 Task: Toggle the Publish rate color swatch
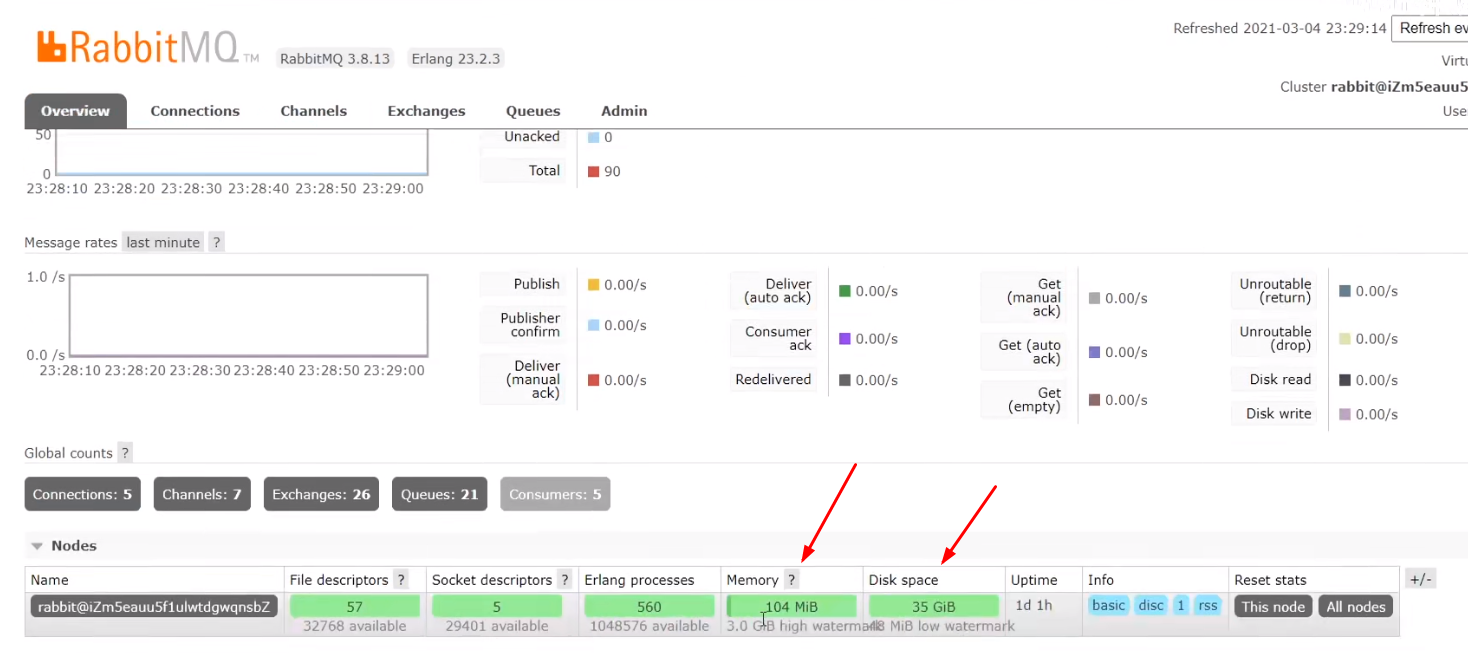[594, 285]
